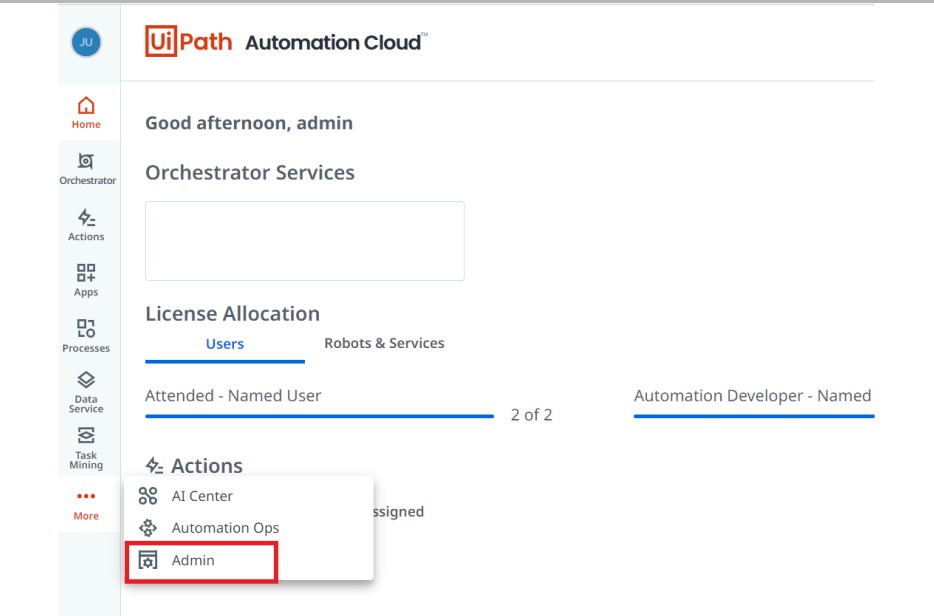
Task: Click the lightning icon beside Actions heading
Action: (x=154, y=465)
